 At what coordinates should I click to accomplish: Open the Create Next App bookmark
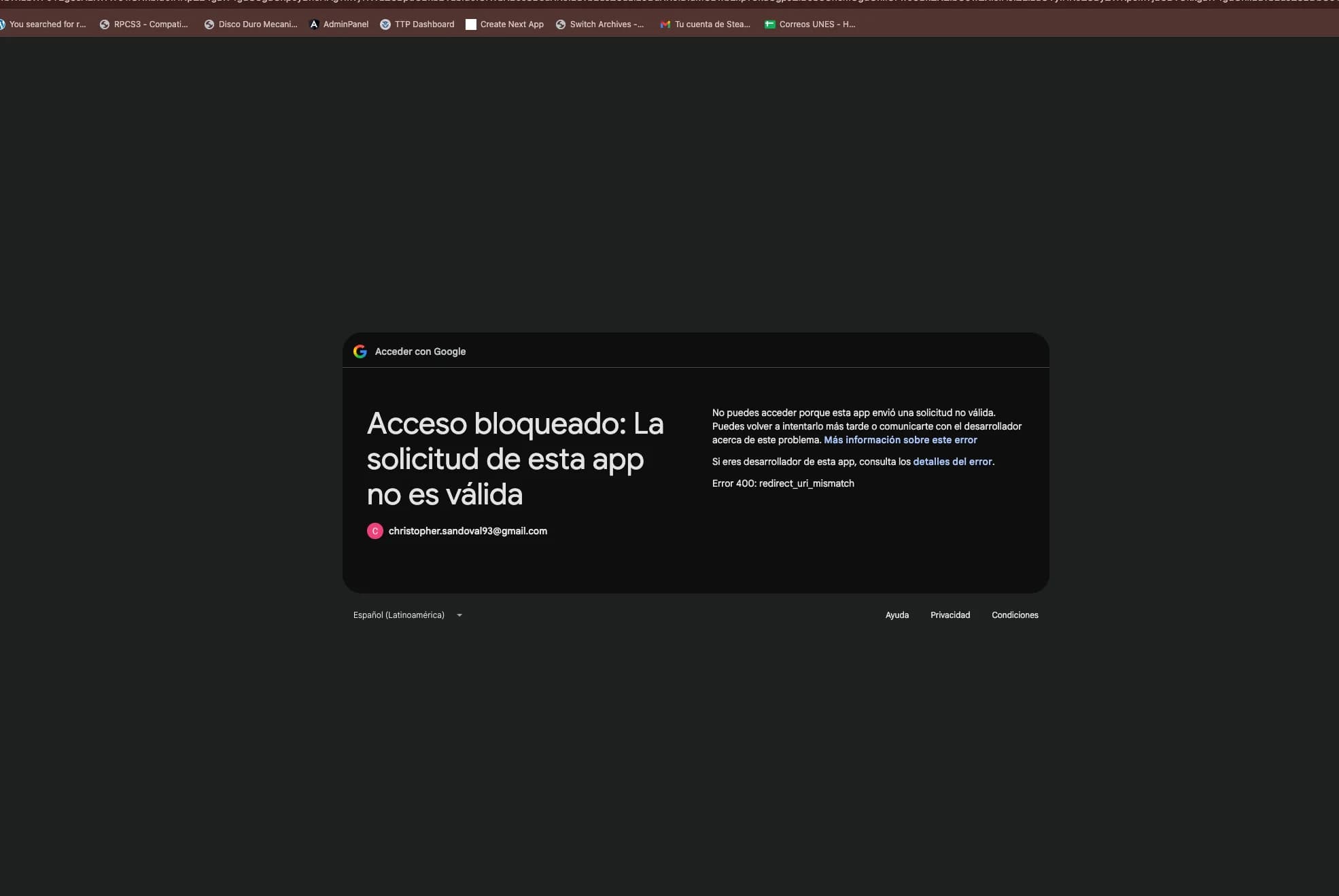tap(505, 24)
